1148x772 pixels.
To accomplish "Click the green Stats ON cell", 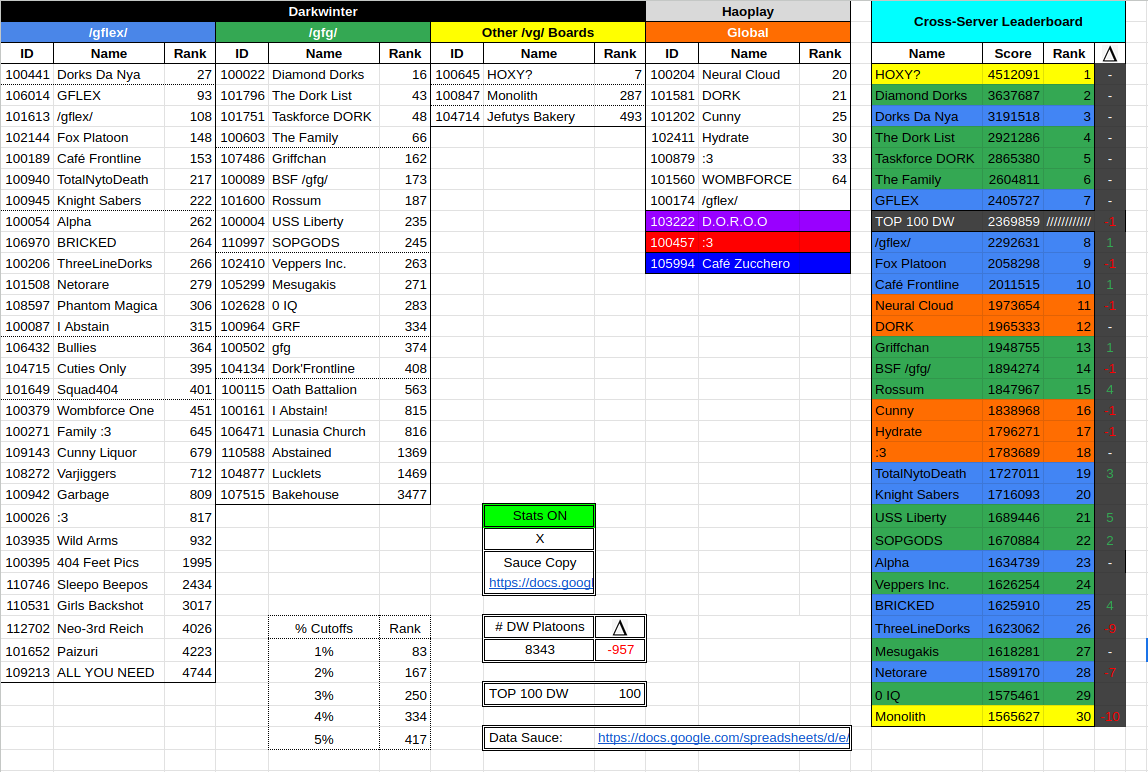I will tap(540, 516).
